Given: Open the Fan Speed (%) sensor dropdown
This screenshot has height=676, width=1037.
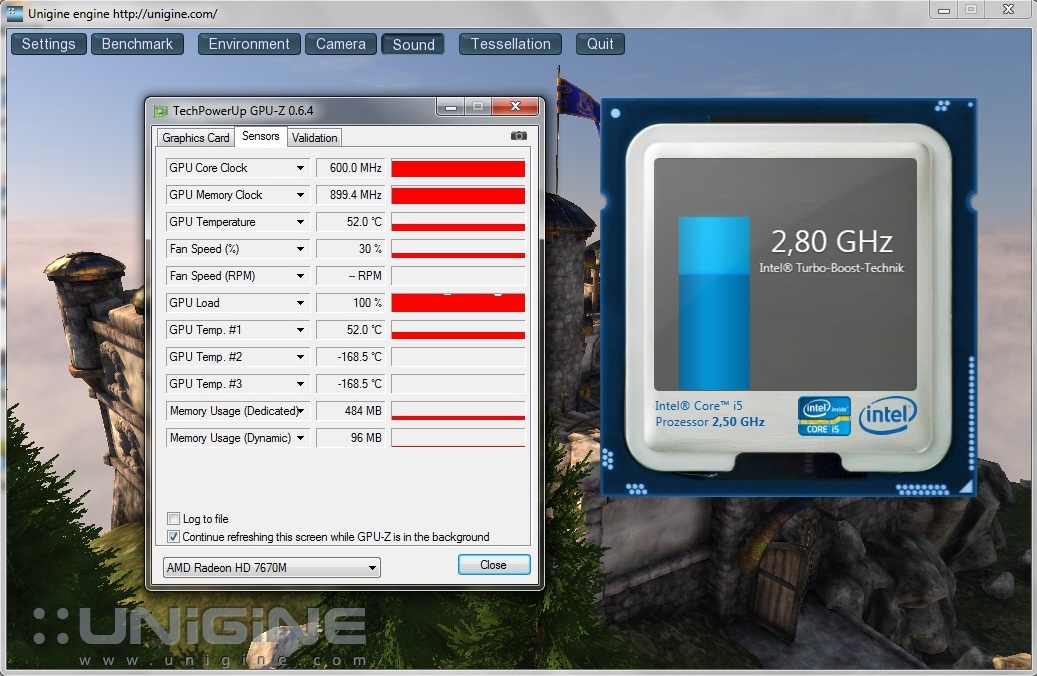Looking at the screenshot, I should tap(300, 249).
